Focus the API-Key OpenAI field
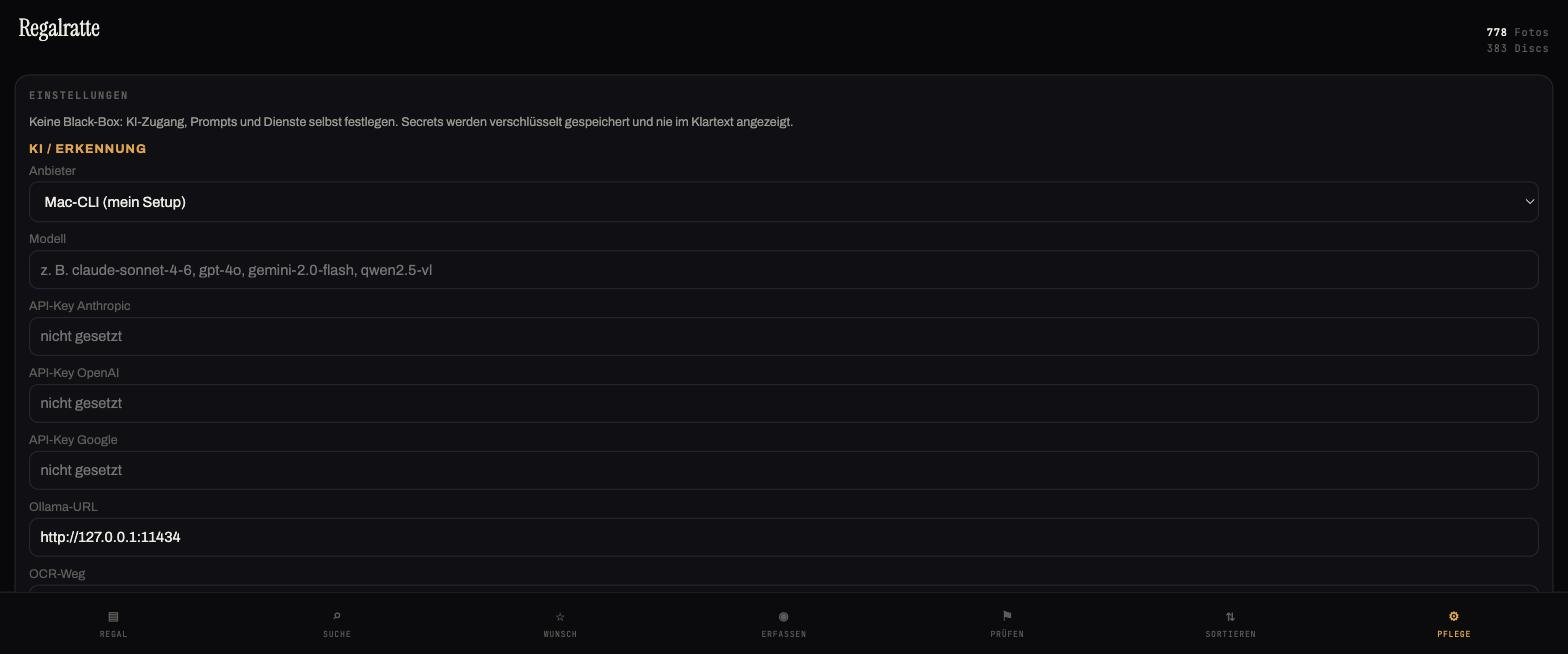This screenshot has width=1568, height=654. [x=783, y=404]
